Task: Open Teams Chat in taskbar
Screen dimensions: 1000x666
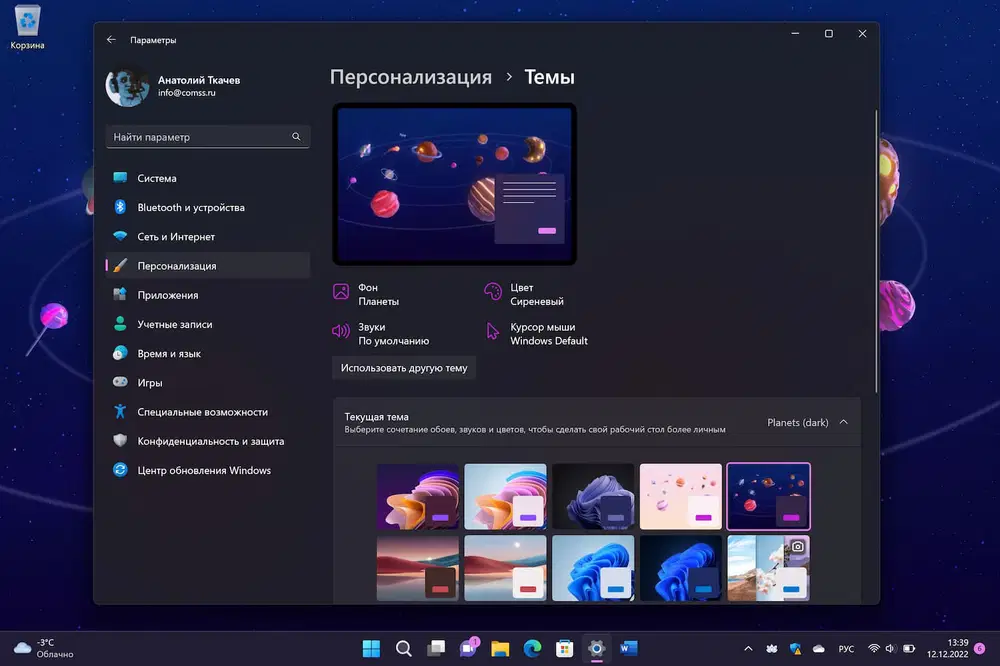Action: (x=469, y=649)
